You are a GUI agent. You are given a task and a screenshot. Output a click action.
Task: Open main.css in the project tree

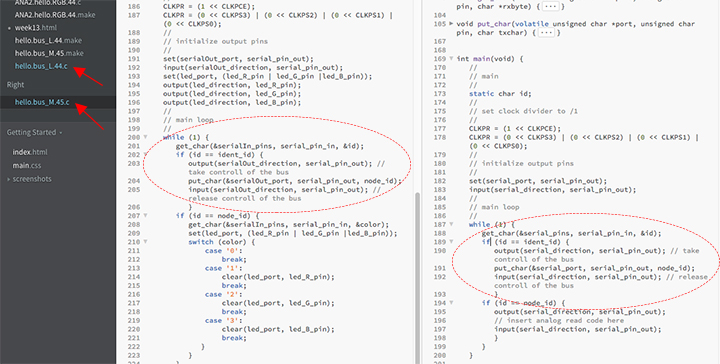point(27,165)
